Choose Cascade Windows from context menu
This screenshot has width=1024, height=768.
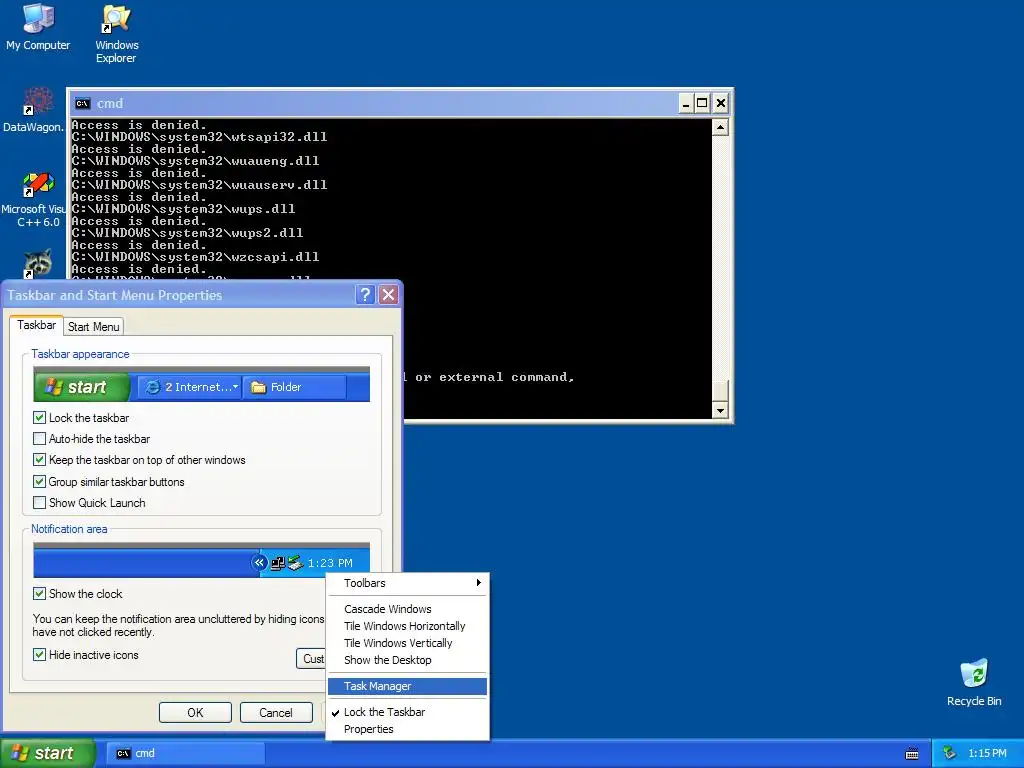[x=408, y=609]
